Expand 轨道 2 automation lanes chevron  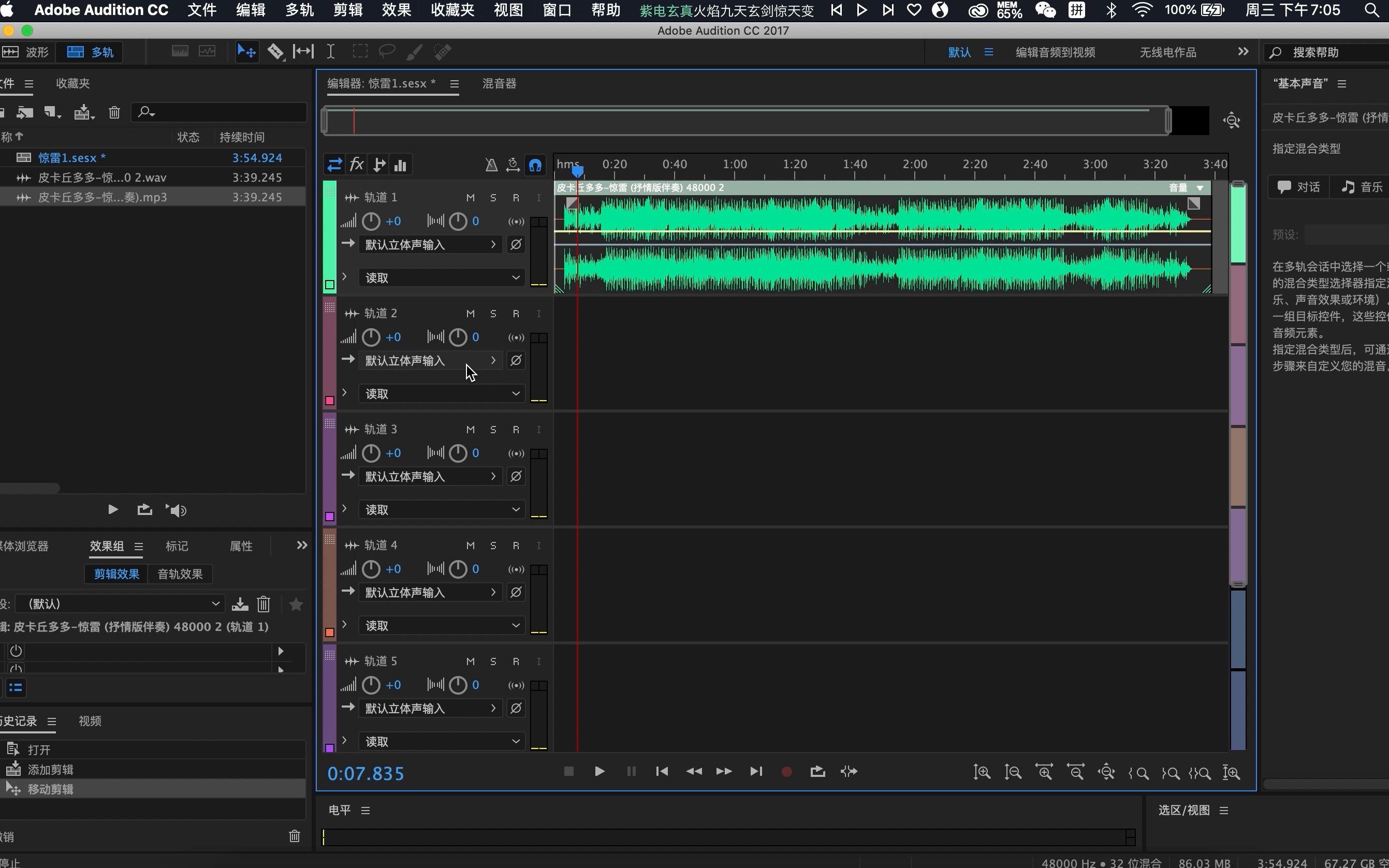(x=344, y=393)
